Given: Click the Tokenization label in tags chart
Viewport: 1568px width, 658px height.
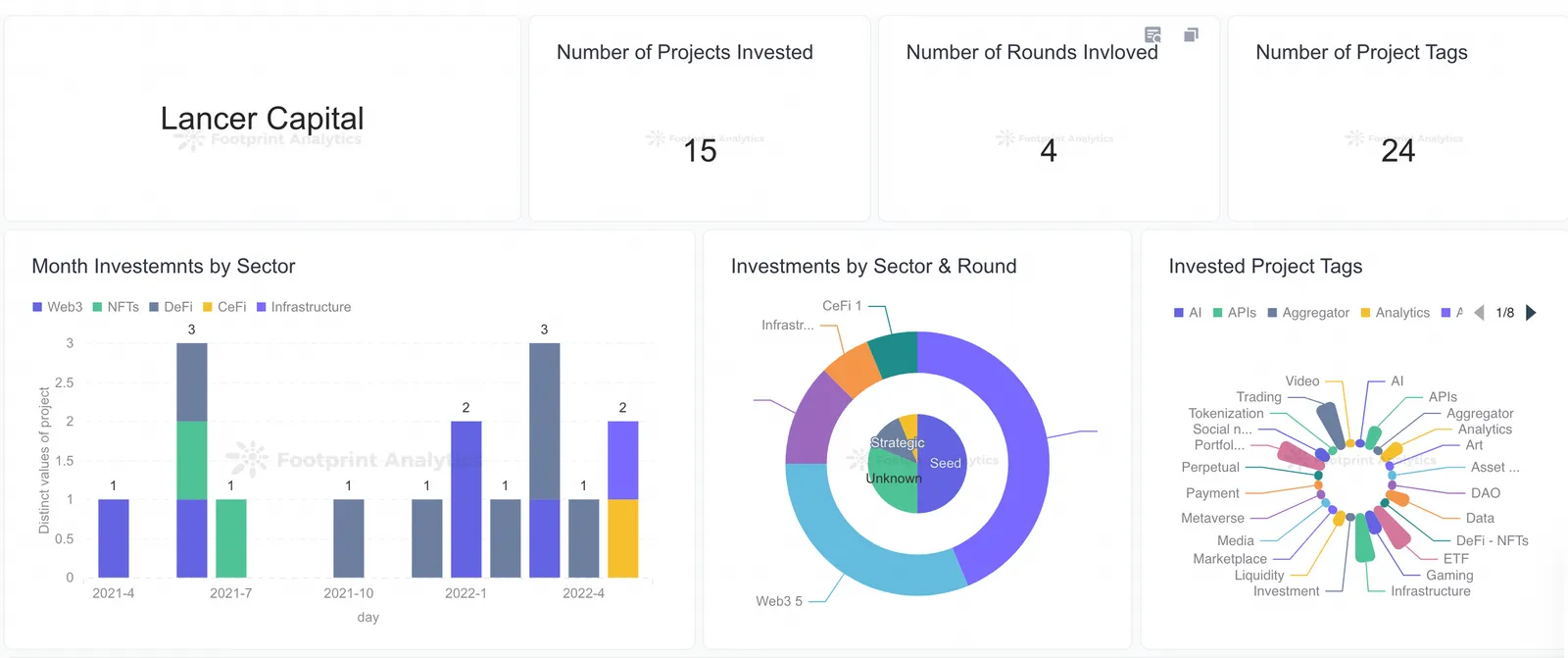Looking at the screenshot, I should 1226,414.
